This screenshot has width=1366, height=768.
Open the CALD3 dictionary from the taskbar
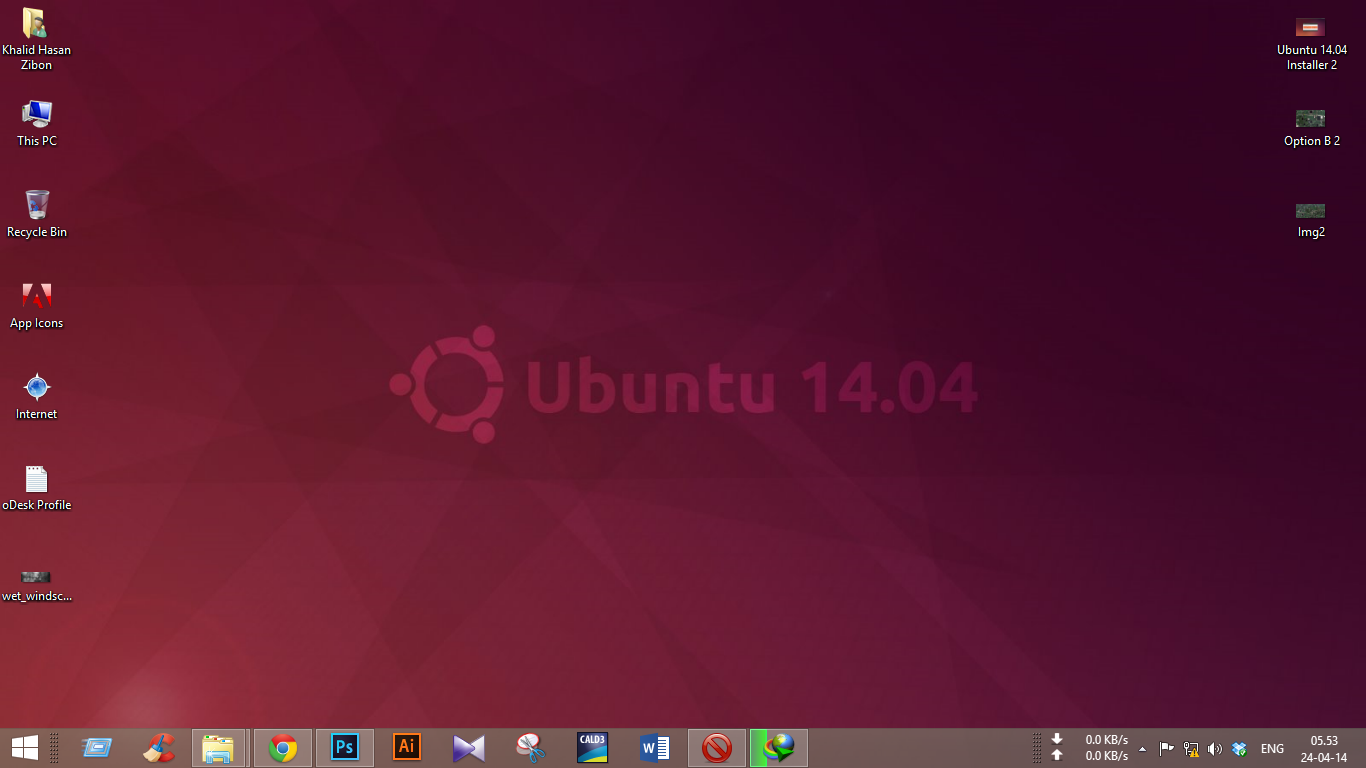[592, 747]
